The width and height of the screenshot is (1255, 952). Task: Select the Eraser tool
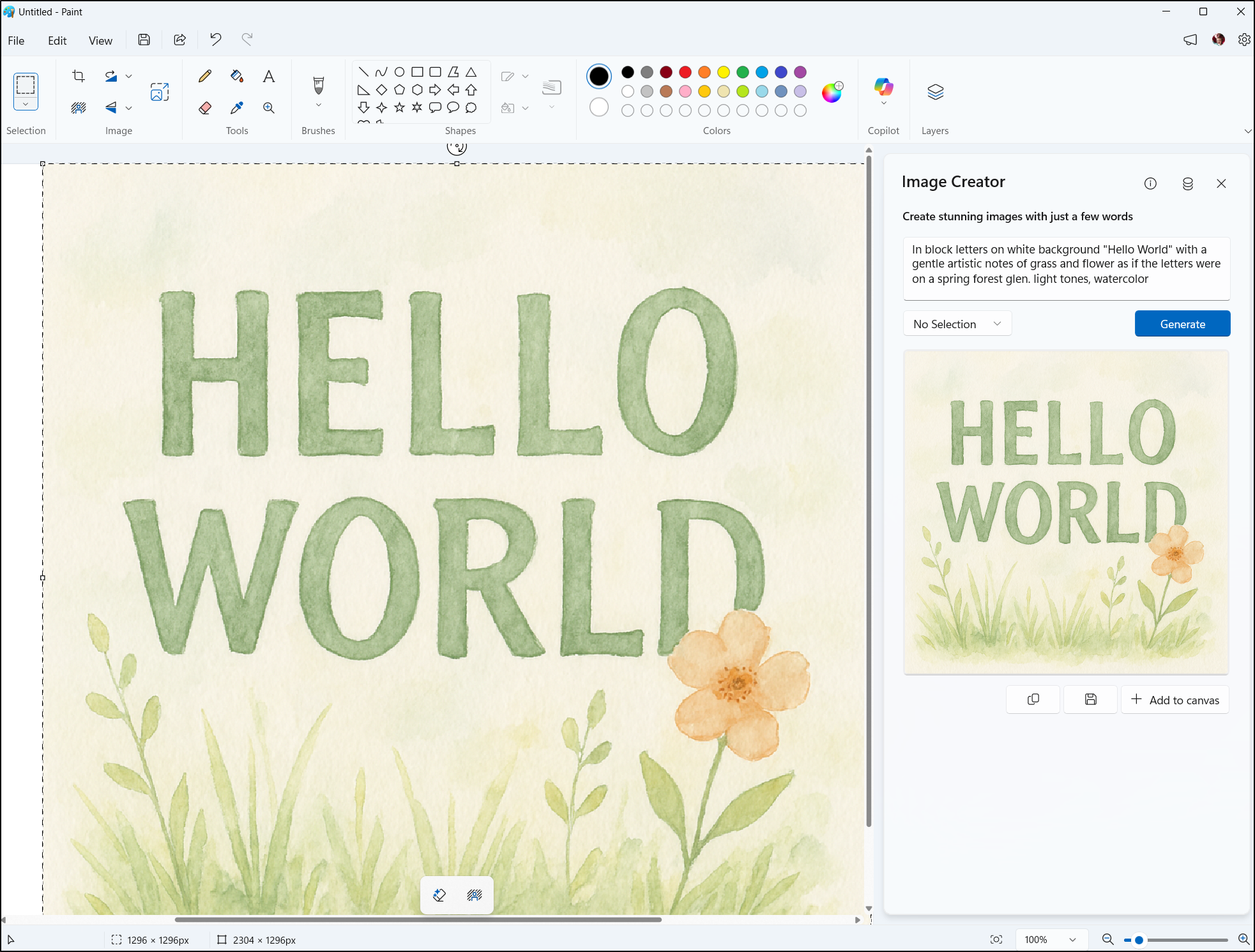(x=205, y=108)
